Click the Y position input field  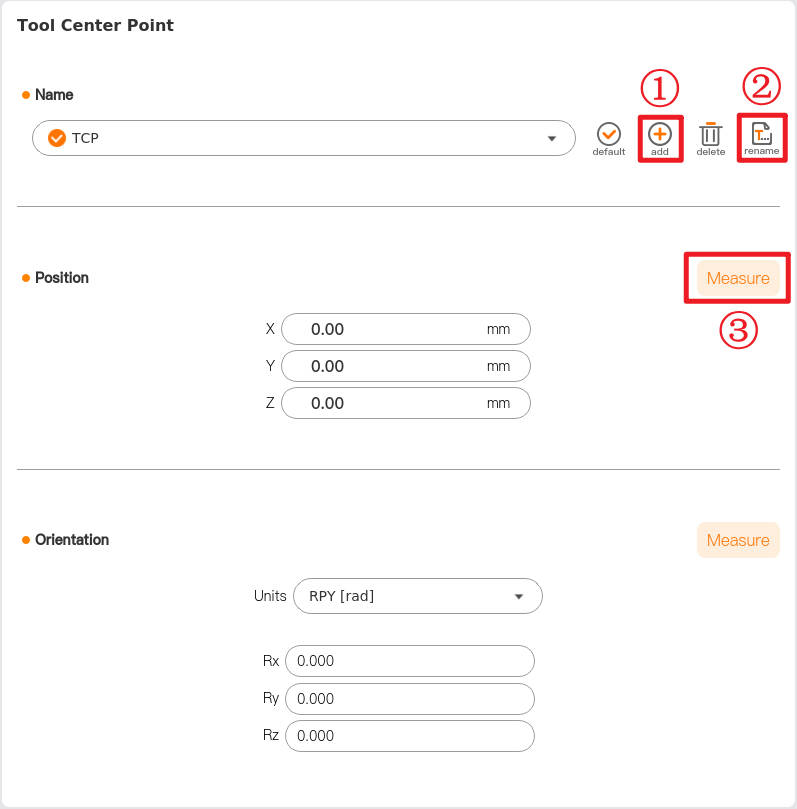405,366
